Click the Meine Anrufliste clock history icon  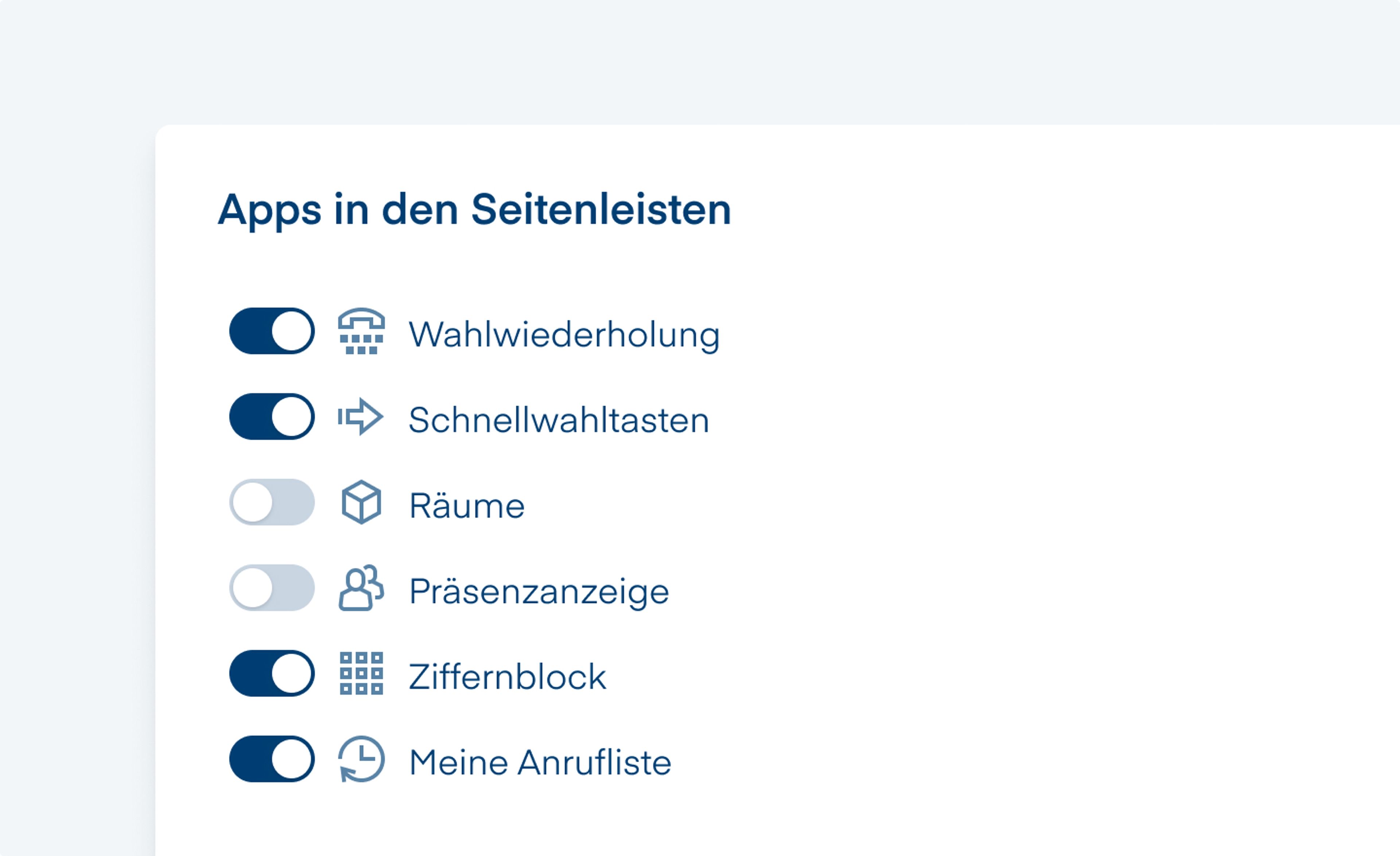361,759
